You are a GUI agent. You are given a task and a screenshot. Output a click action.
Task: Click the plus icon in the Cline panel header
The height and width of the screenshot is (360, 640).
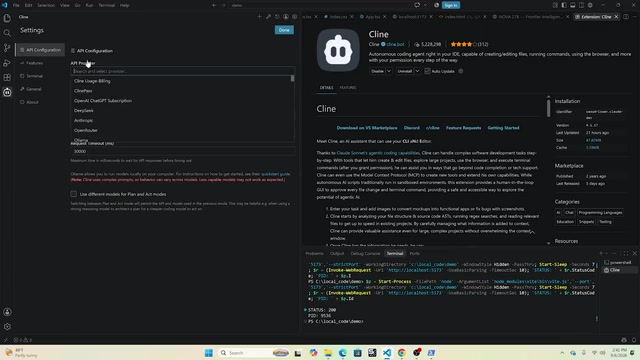259,17
